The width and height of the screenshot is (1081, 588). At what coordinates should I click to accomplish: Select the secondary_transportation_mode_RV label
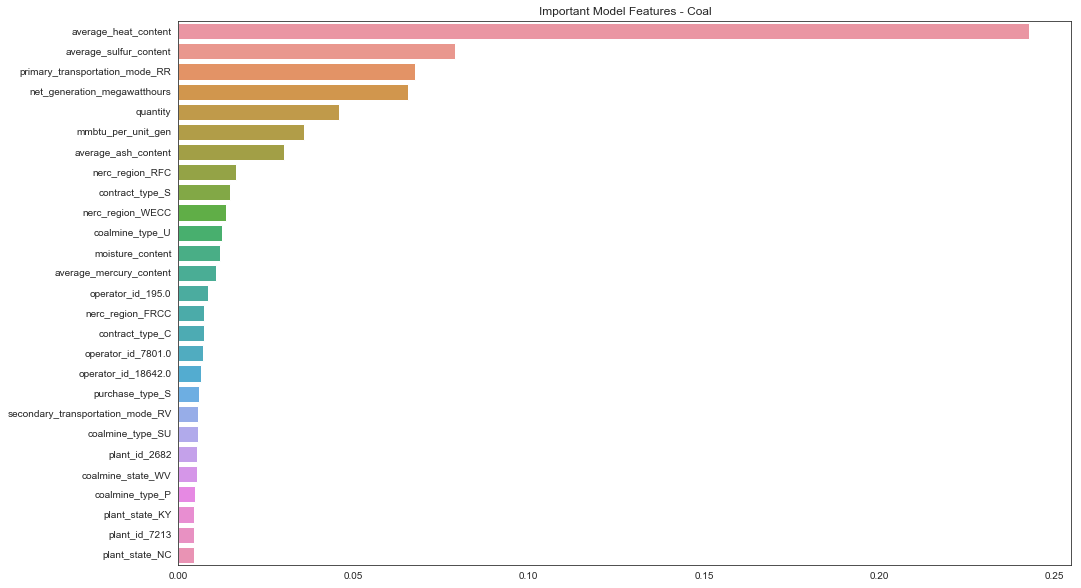point(90,414)
